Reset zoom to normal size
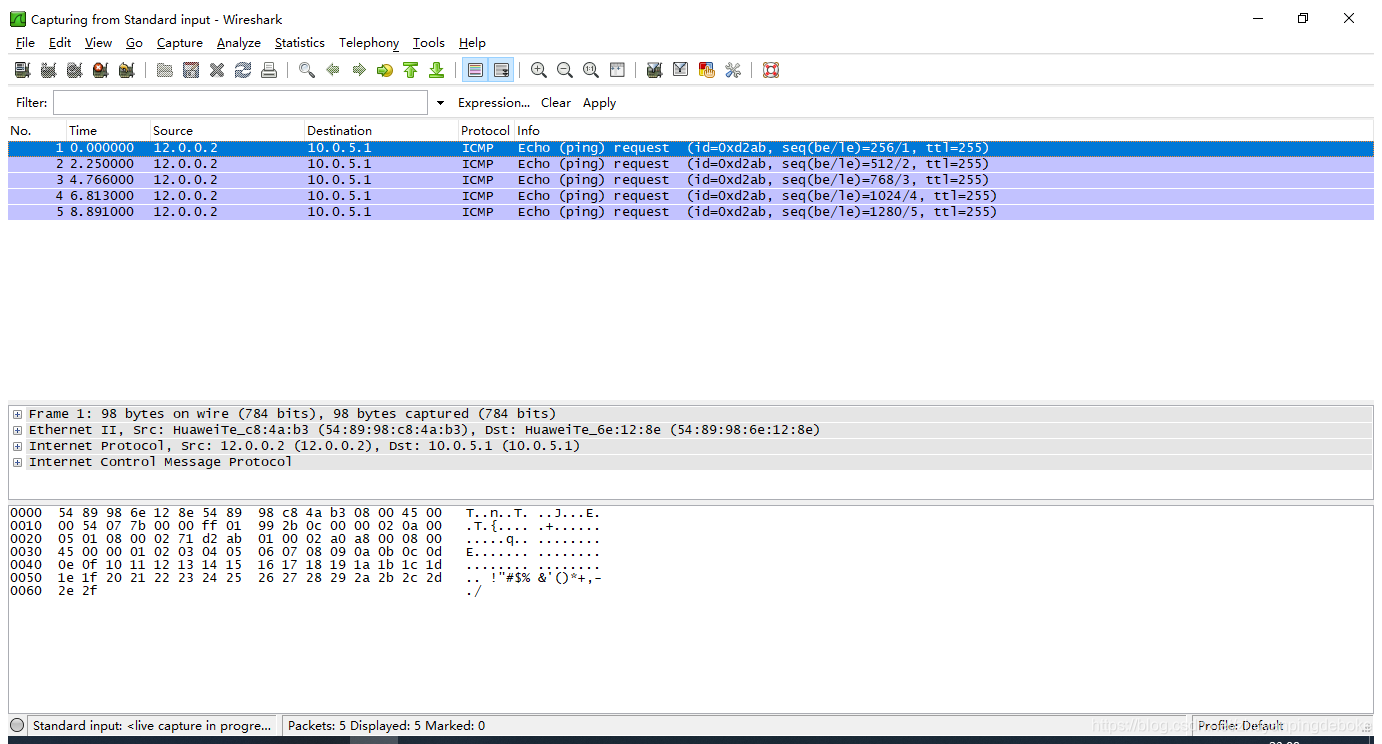This screenshot has height=744, width=1382. (x=591, y=70)
